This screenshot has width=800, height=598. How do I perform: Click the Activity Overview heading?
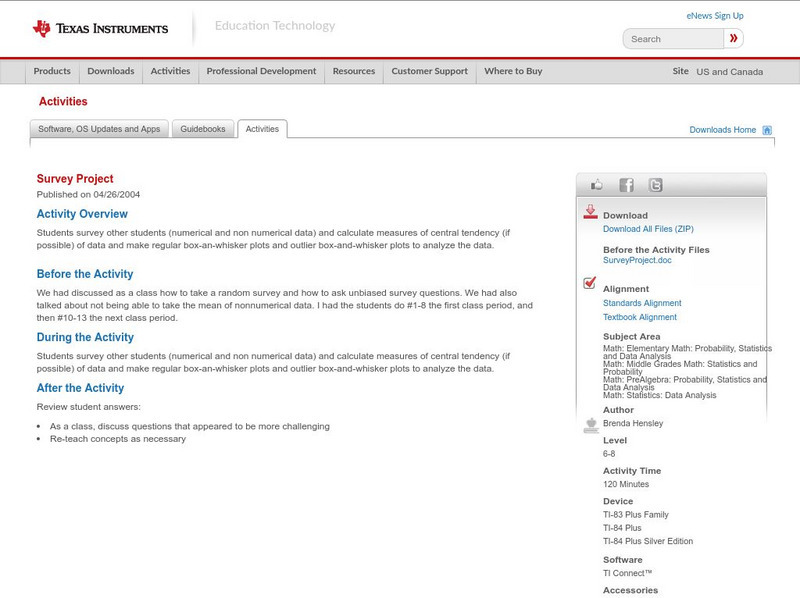tap(82, 214)
